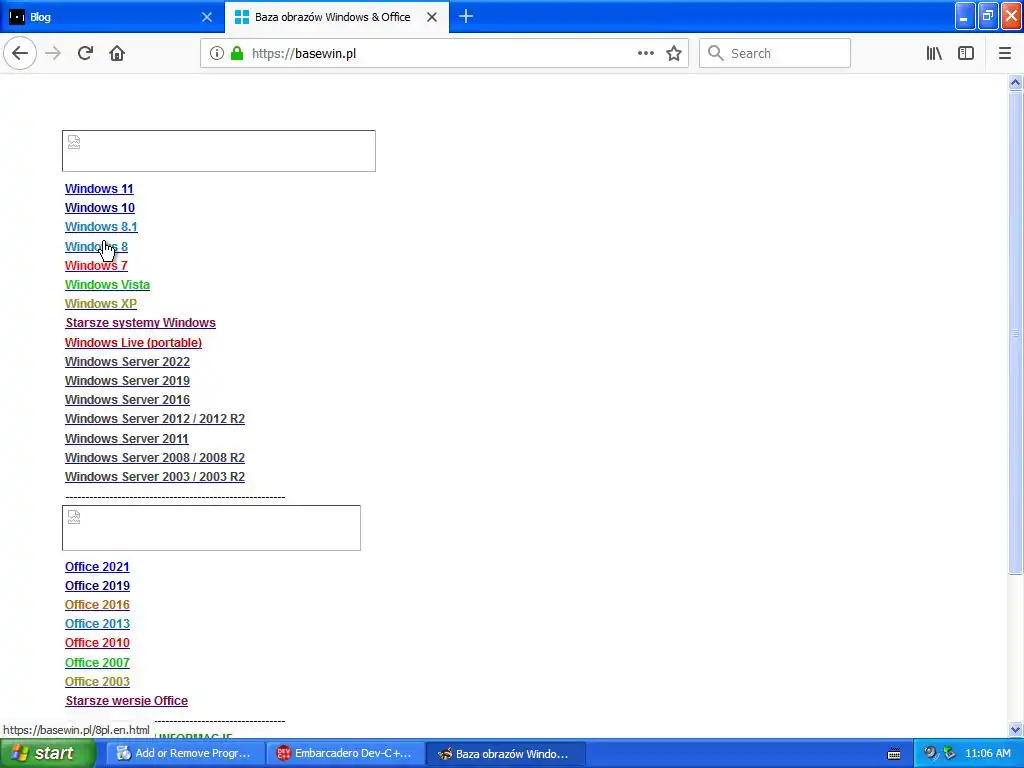Go to Windows Vista page
Image resolution: width=1024 pixels, height=768 pixels.
[108, 285]
